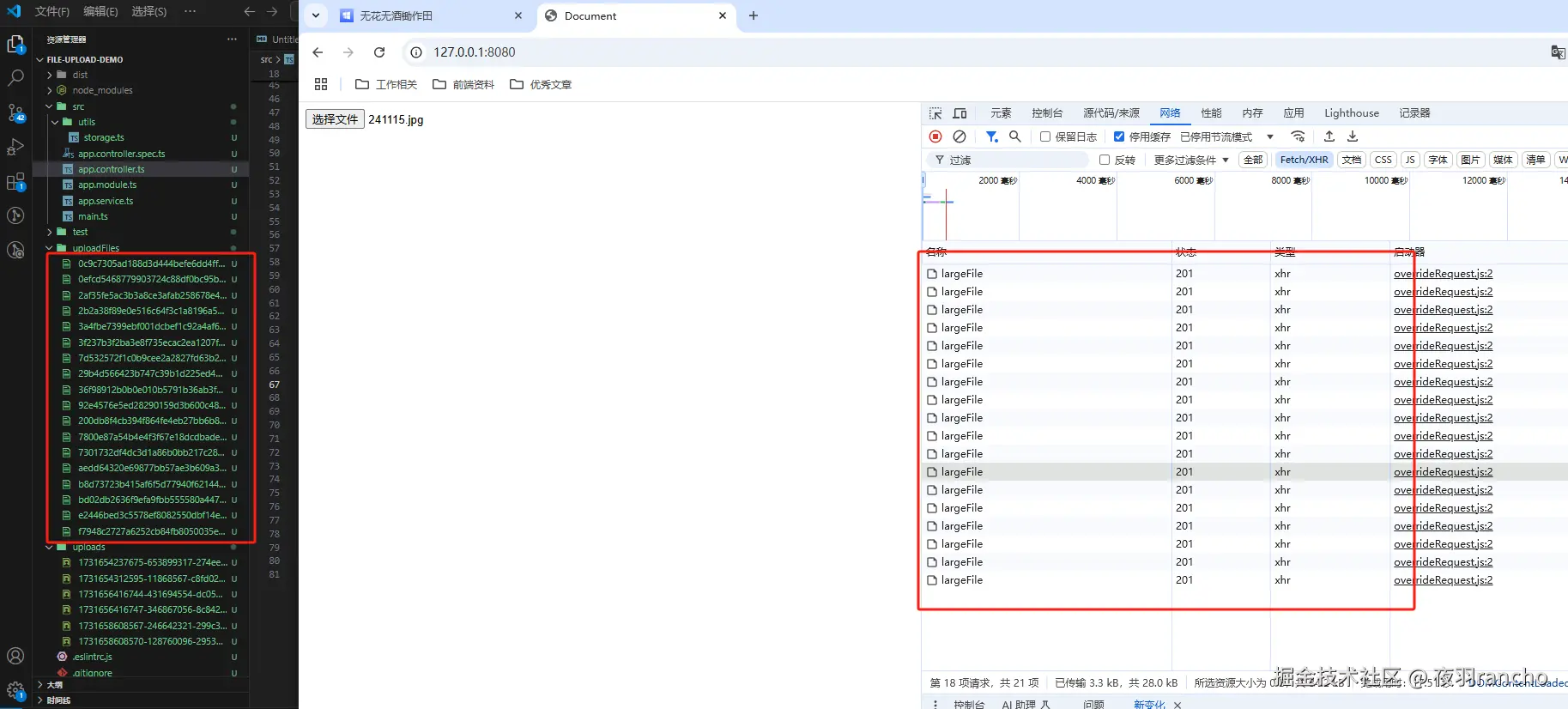1568x709 pixels.
Task: Open VS Code Explorer view icon
Action: 15,44
